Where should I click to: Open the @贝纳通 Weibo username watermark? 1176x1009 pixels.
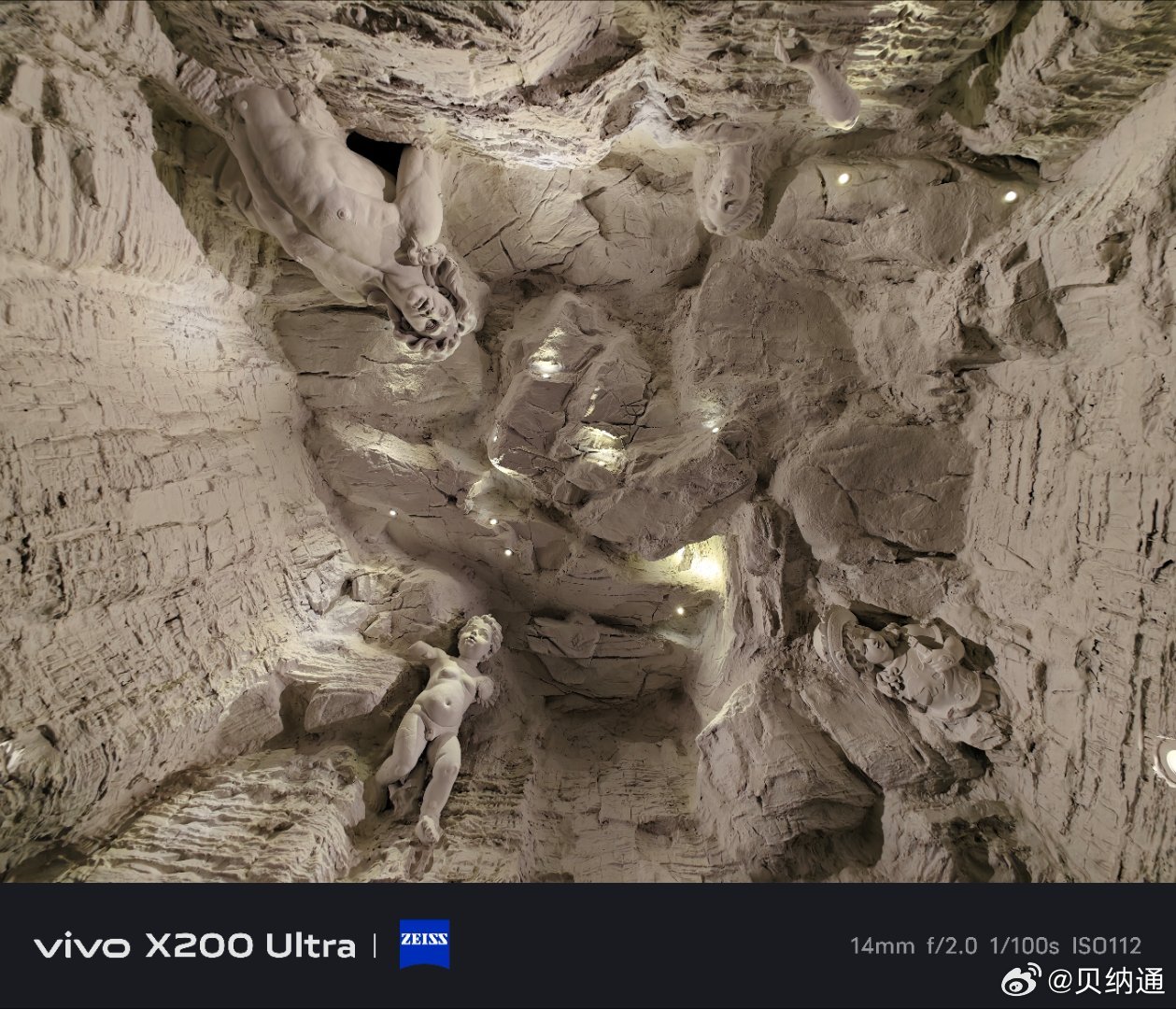coord(1106,981)
